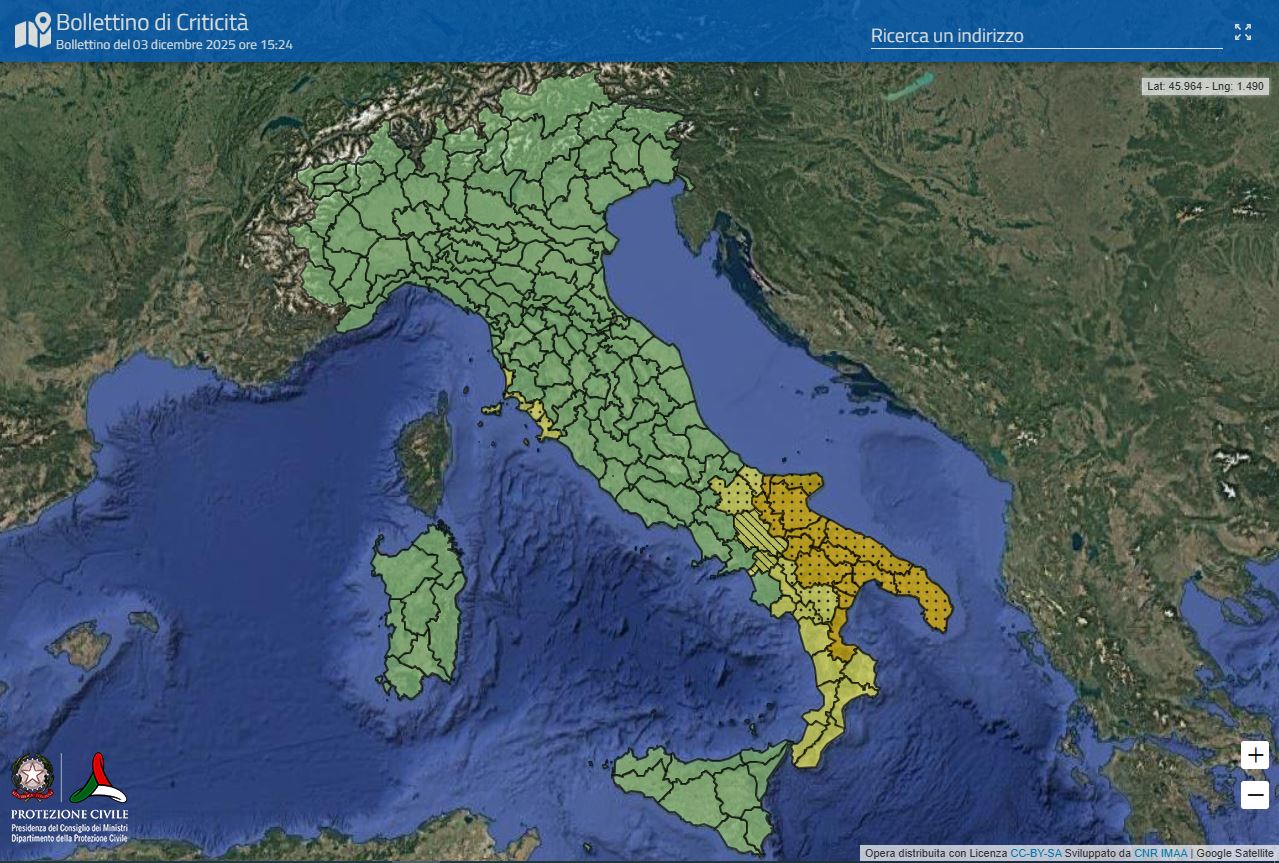Image resolution: width=1279 pixels, height=863 pixels.
Task: Open the CC-BY-SA license link
Action: [1038, 853]
